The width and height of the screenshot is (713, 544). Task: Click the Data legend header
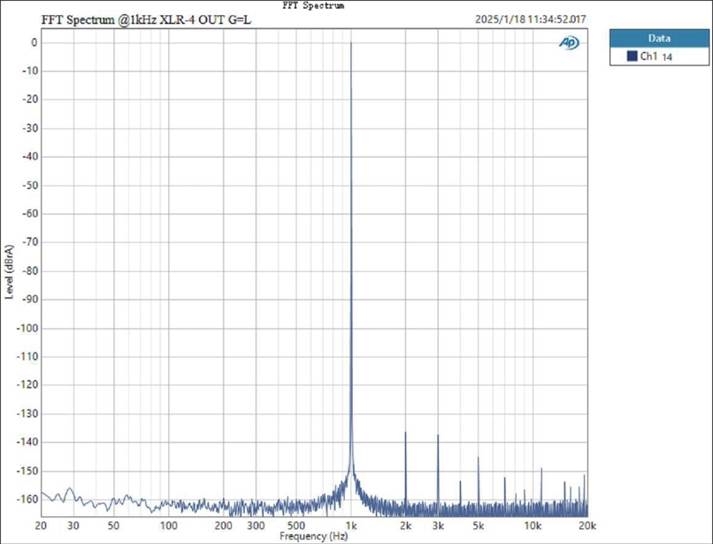coord(659,38)
